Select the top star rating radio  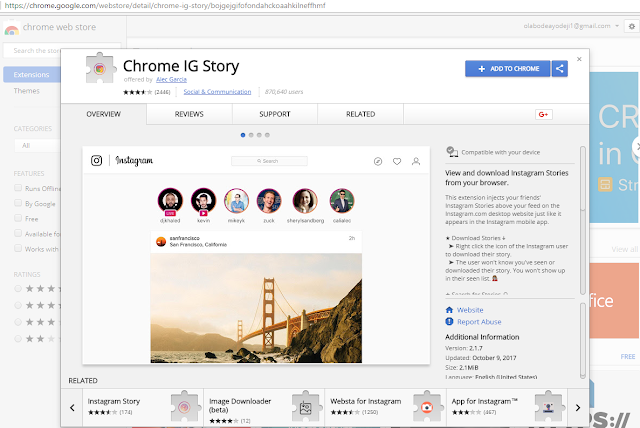pos(18,289)
